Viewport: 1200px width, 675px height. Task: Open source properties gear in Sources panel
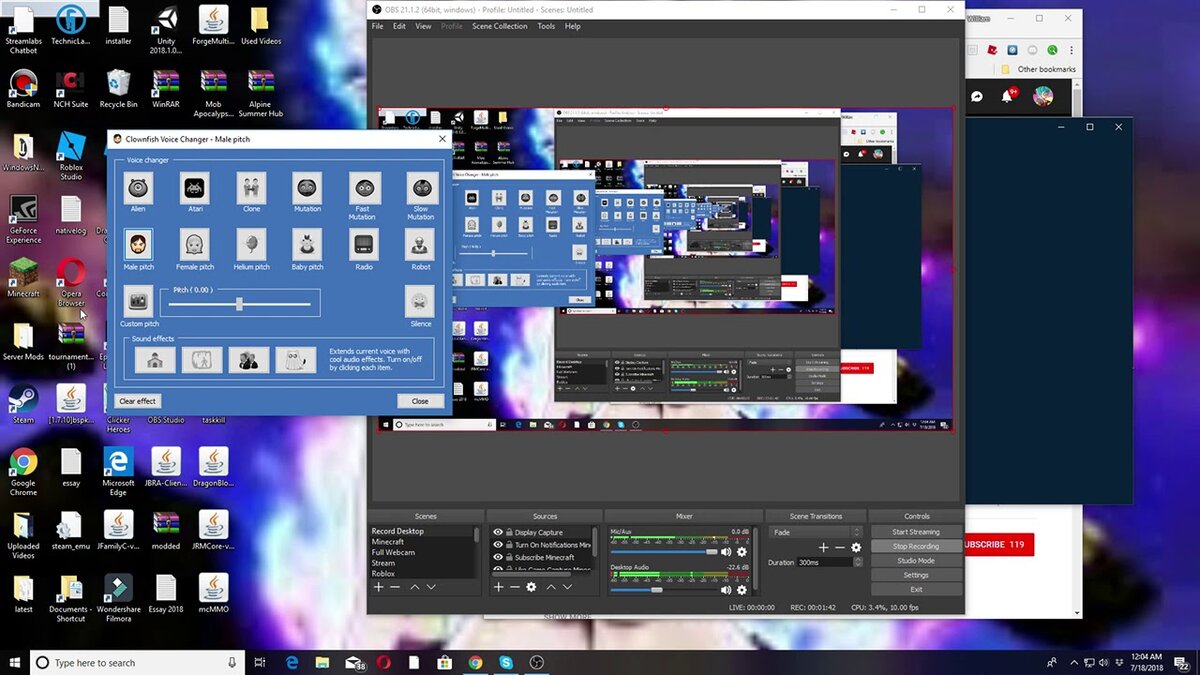coord(531,587)
